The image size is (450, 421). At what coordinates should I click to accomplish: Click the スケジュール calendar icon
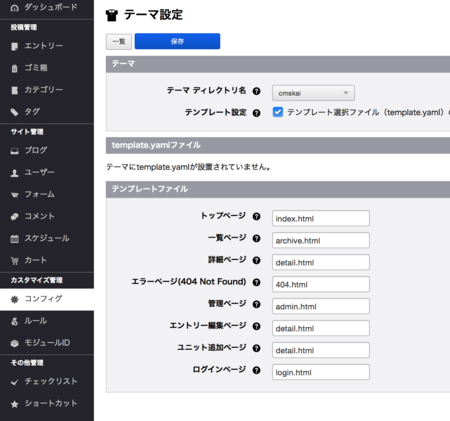[14, 239]
